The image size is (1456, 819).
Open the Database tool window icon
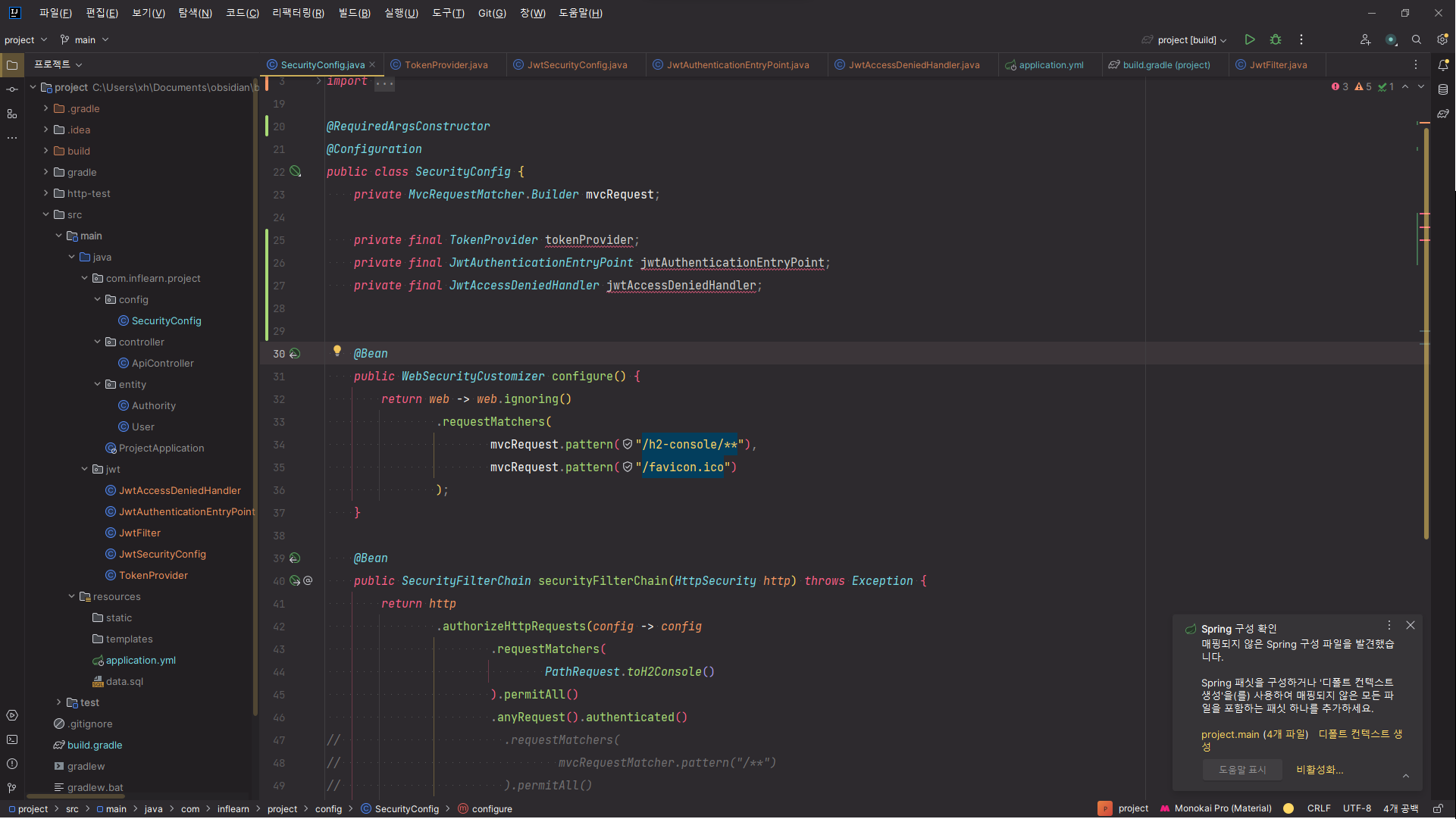coord(1443,89)
